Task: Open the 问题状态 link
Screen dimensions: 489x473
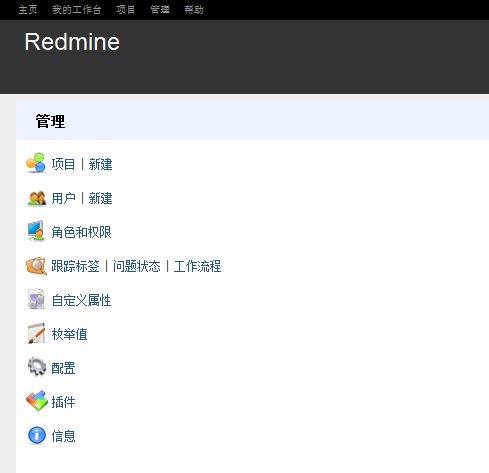Action: [137, 266]
